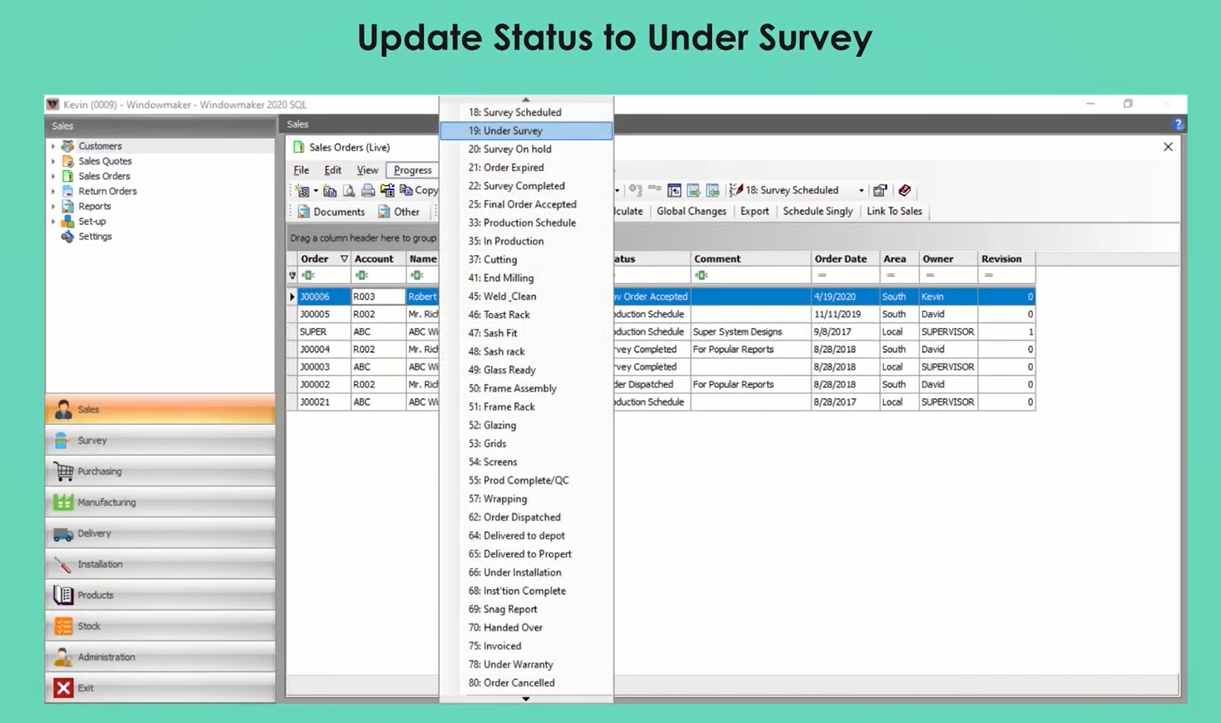Viewport: 1221px width, 723px height.
Task: Open the 18: Survey Scheduled status dropdown
Action: (861, 191)
